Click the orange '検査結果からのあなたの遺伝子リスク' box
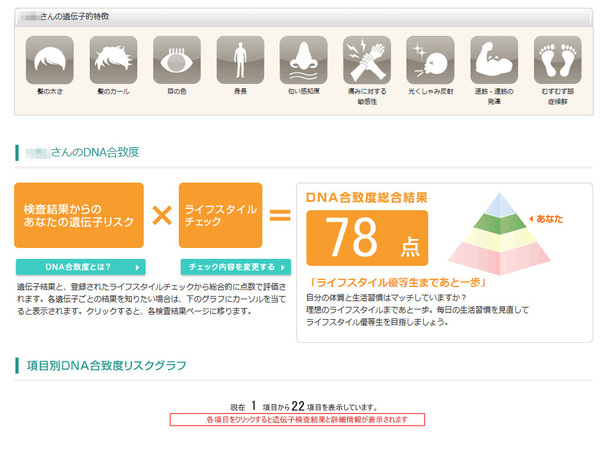 [x=80, y=215]
